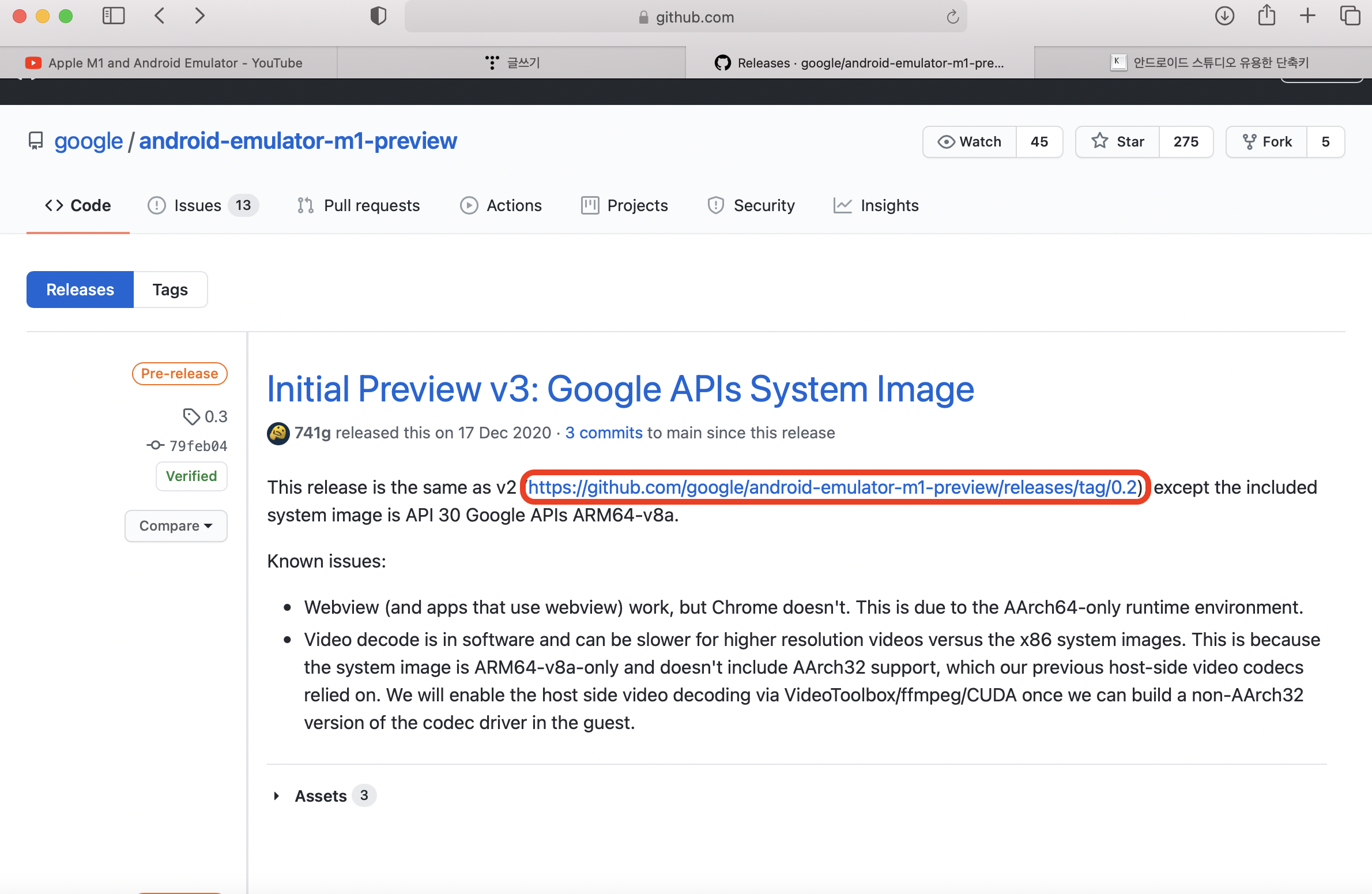Click the reload page icon
The image size is (1372, 894).
click(952, 17)
